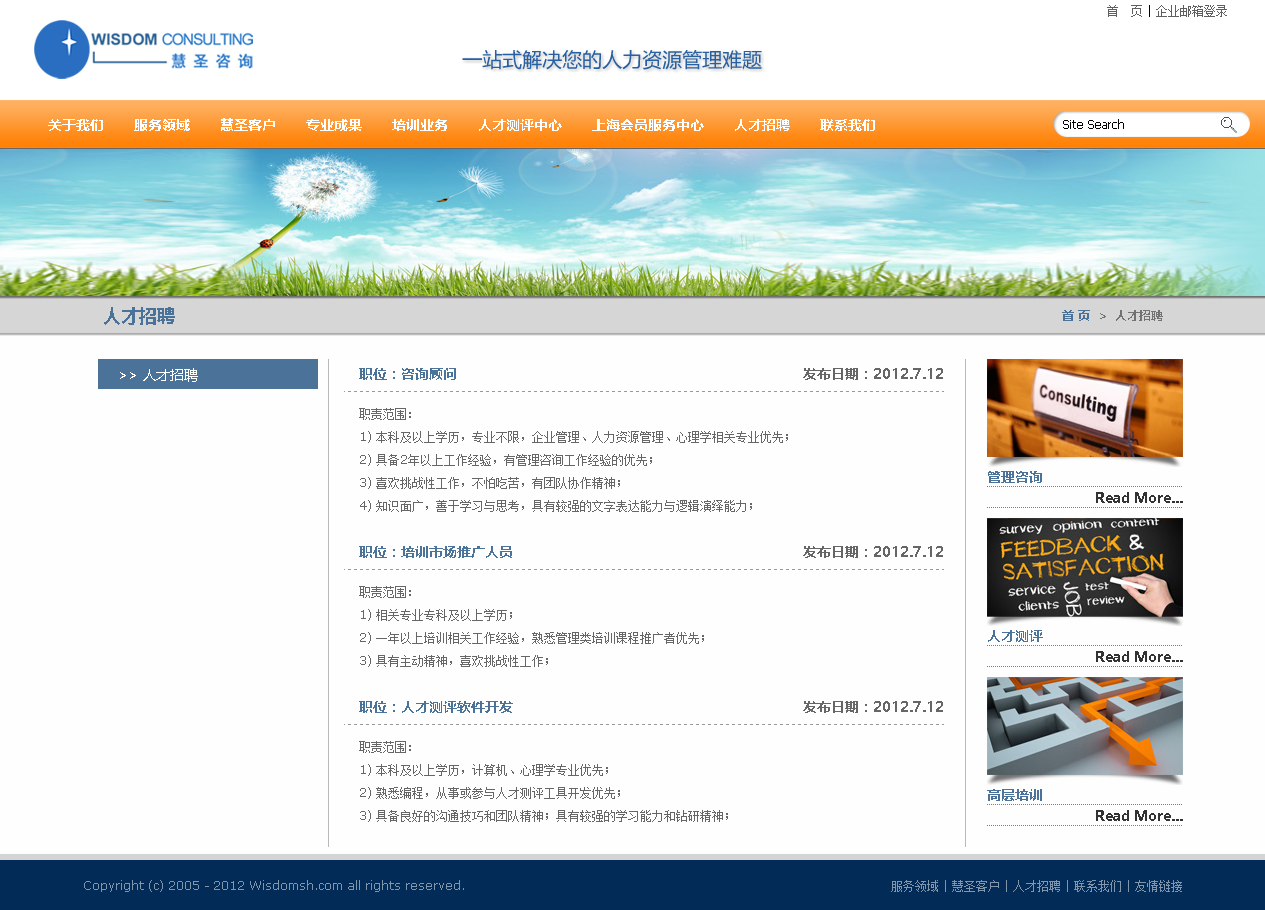Open the 关于我们 menu item

76,125
